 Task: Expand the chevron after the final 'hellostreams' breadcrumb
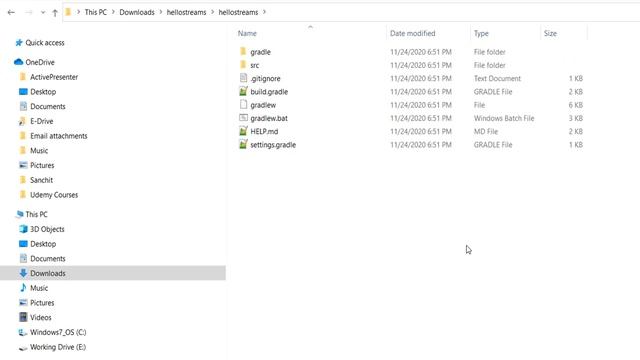coord(264,12)
